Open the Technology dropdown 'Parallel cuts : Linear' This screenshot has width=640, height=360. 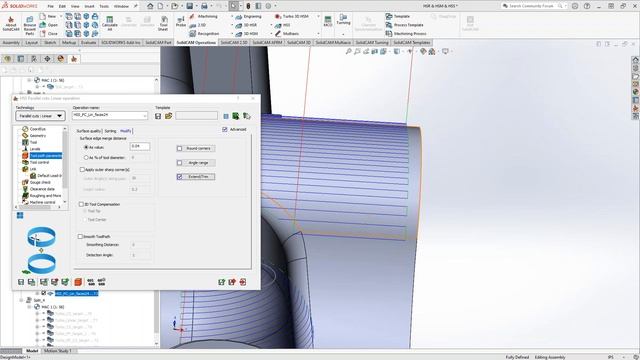tap(40, 116)
